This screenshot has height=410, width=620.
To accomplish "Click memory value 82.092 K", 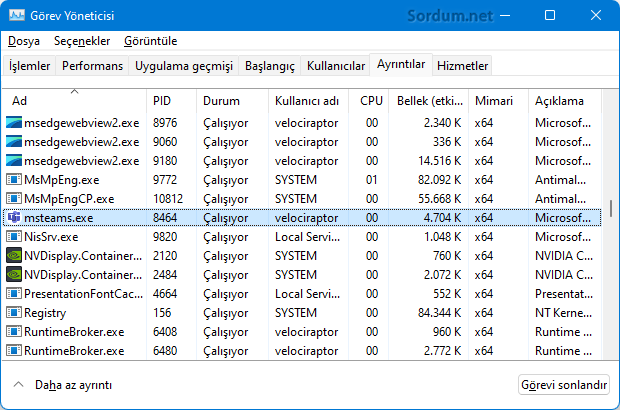I will pos(440,180).
